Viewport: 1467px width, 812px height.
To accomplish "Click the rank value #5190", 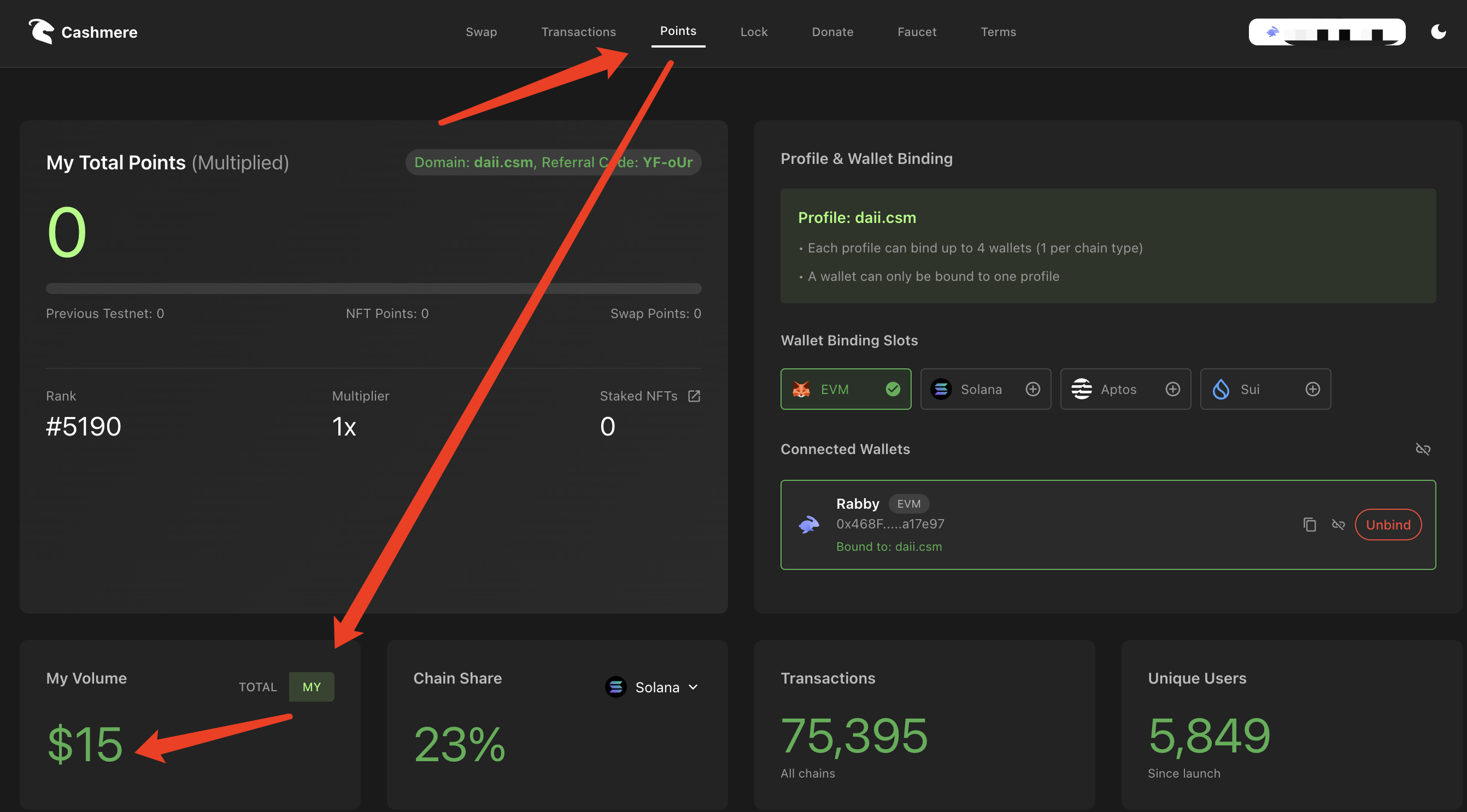I will tap(84, 426).
